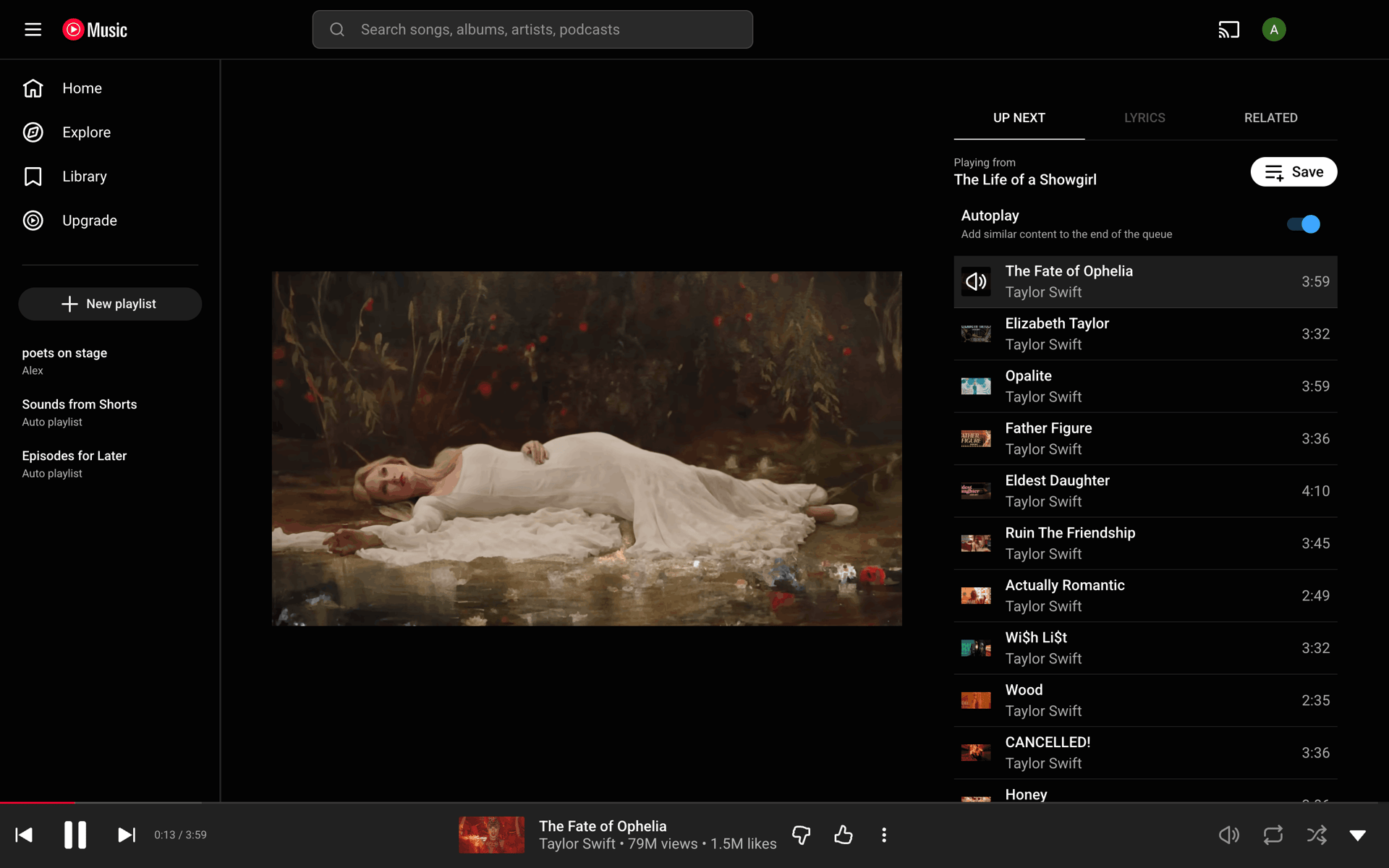1389x868 pixels.
Task: Play Elizabeth Taylor thumbnail in queue
Action: [x=975, y=334]
